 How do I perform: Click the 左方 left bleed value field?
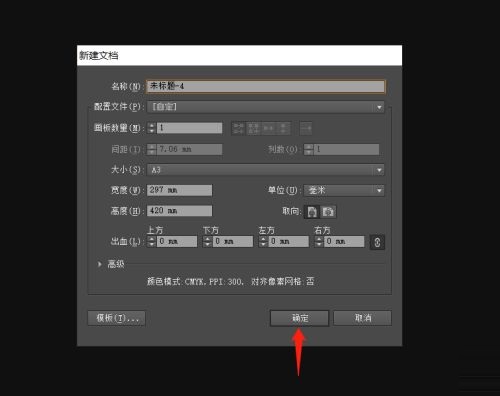click(288, 242)
